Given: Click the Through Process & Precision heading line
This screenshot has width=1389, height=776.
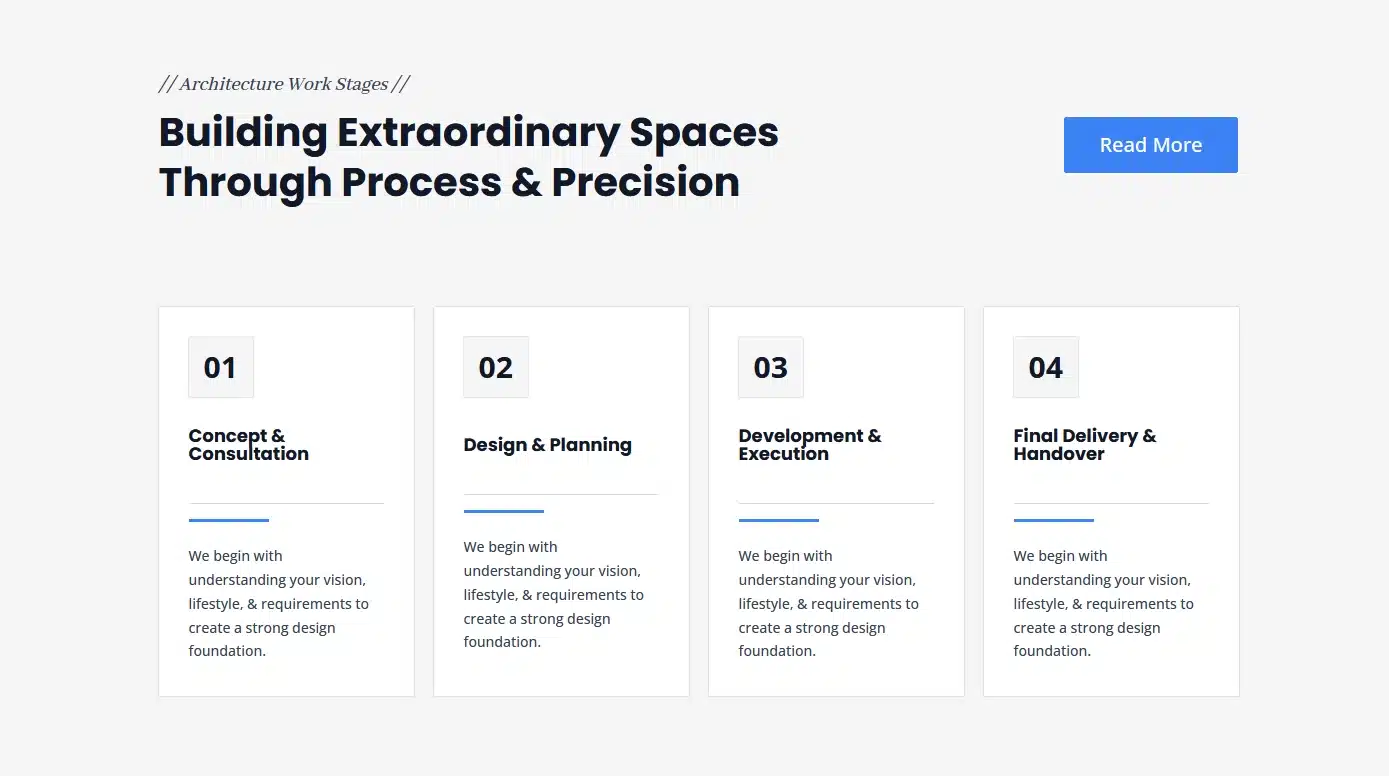Looking at the screenshot, I should point(450,182).
